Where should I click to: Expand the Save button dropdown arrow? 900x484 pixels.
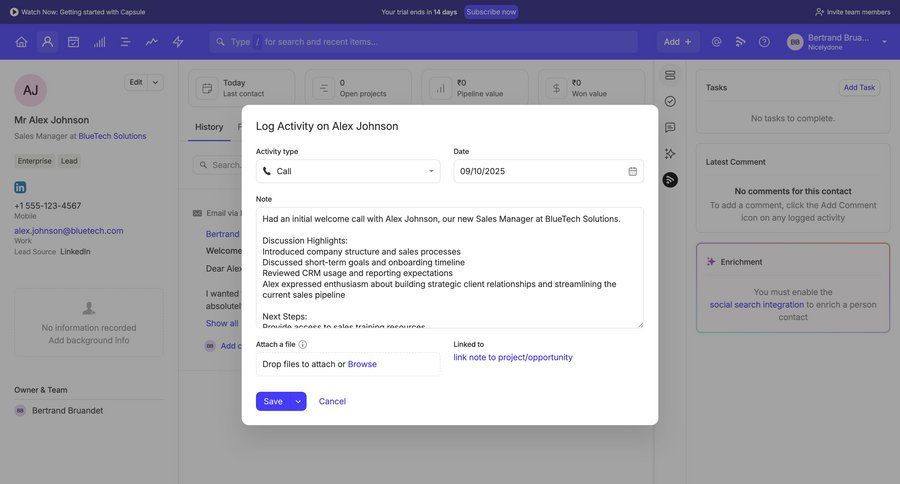tap(298, 401)
